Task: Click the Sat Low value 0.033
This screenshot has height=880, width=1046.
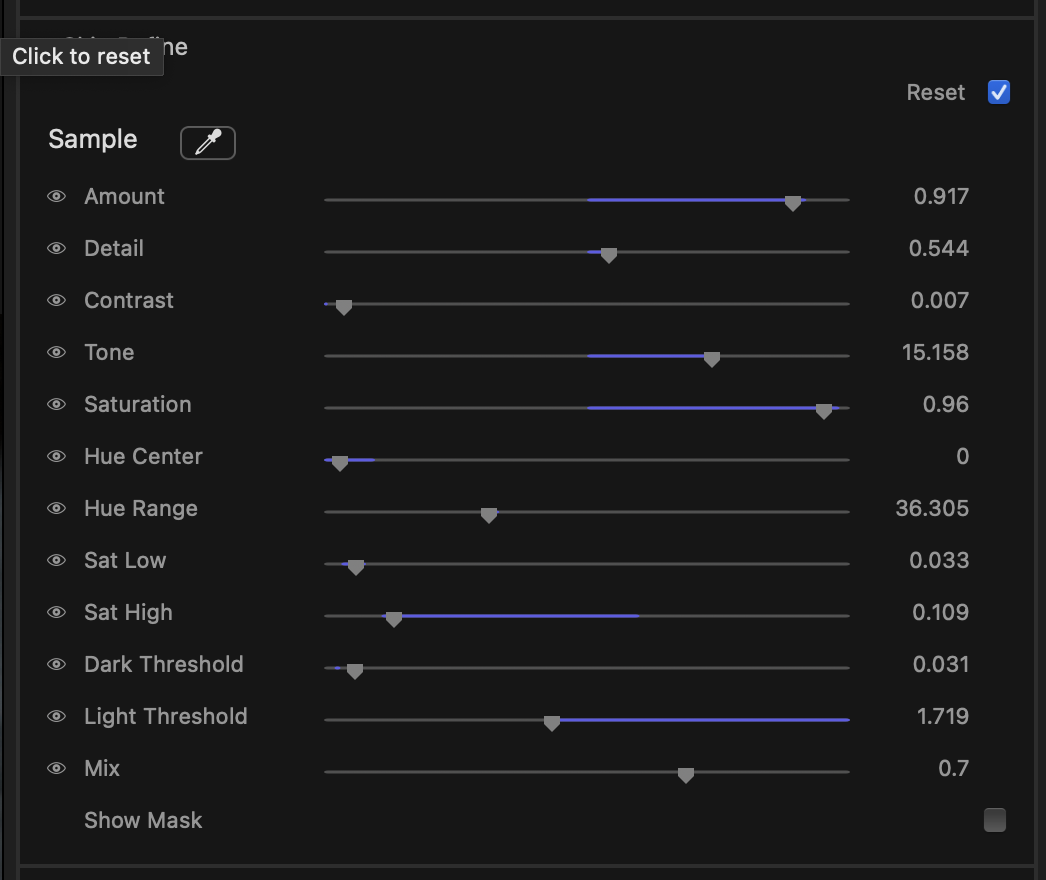Action: [939, 560]
